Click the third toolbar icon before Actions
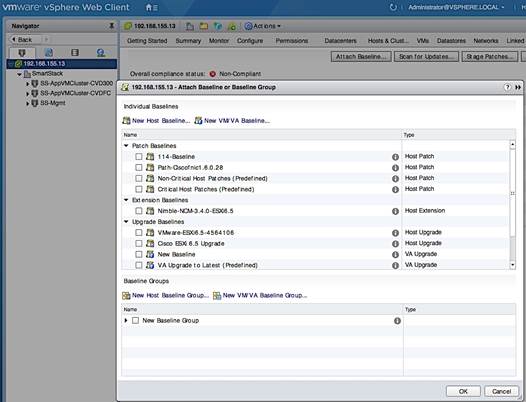This screenshot has width=526, height=402. (x=218, y=26)
